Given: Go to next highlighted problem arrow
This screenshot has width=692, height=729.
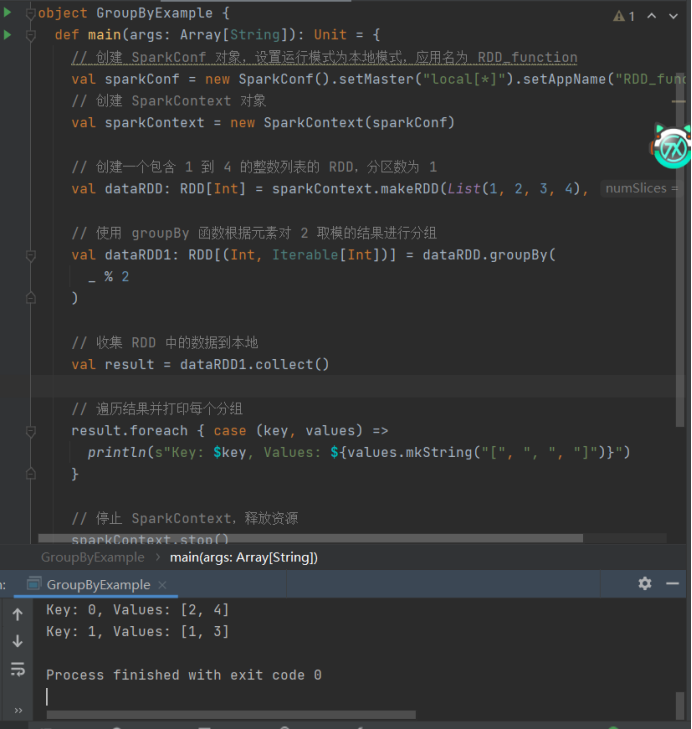Looking at the screenshot, I should coord(673,16).
